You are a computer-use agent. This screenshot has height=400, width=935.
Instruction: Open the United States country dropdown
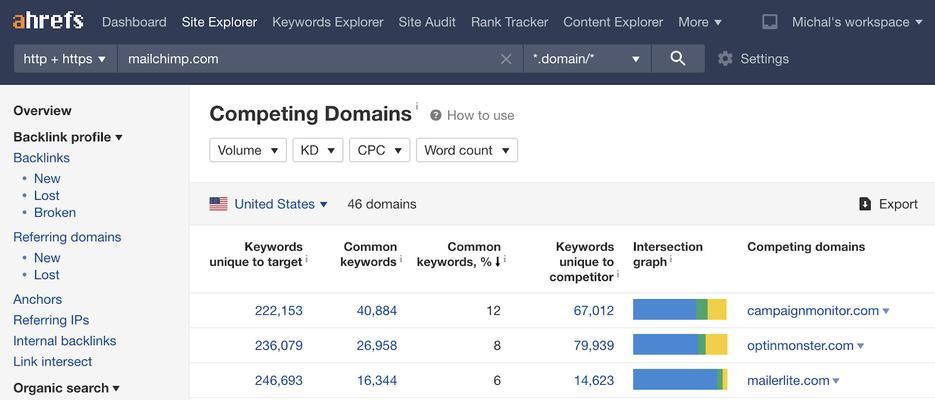pos(281,204)
